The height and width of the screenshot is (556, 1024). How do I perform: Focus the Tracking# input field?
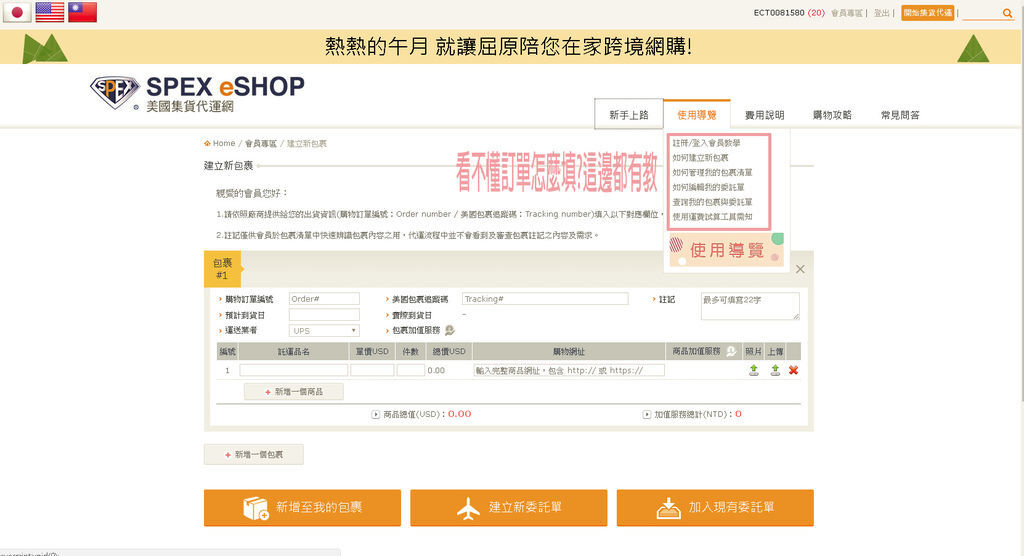click(545, 299)
